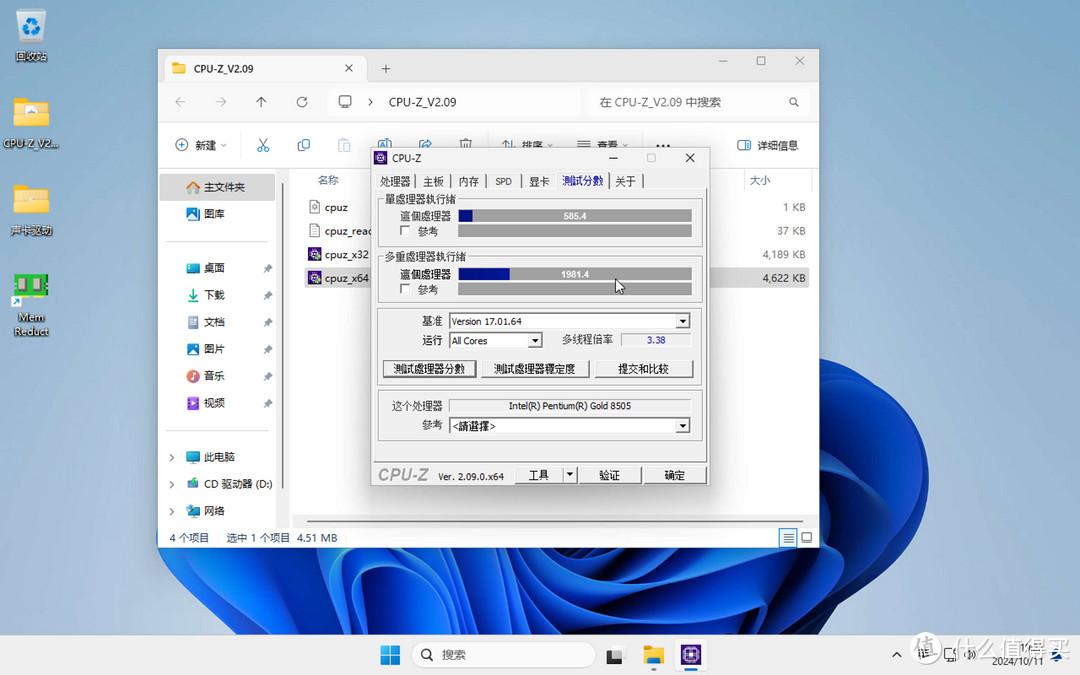Screen dimensions: 1080x675
Task: Click the Cut icon in Explorer toolbar
Action: click(x=263, y=145)
